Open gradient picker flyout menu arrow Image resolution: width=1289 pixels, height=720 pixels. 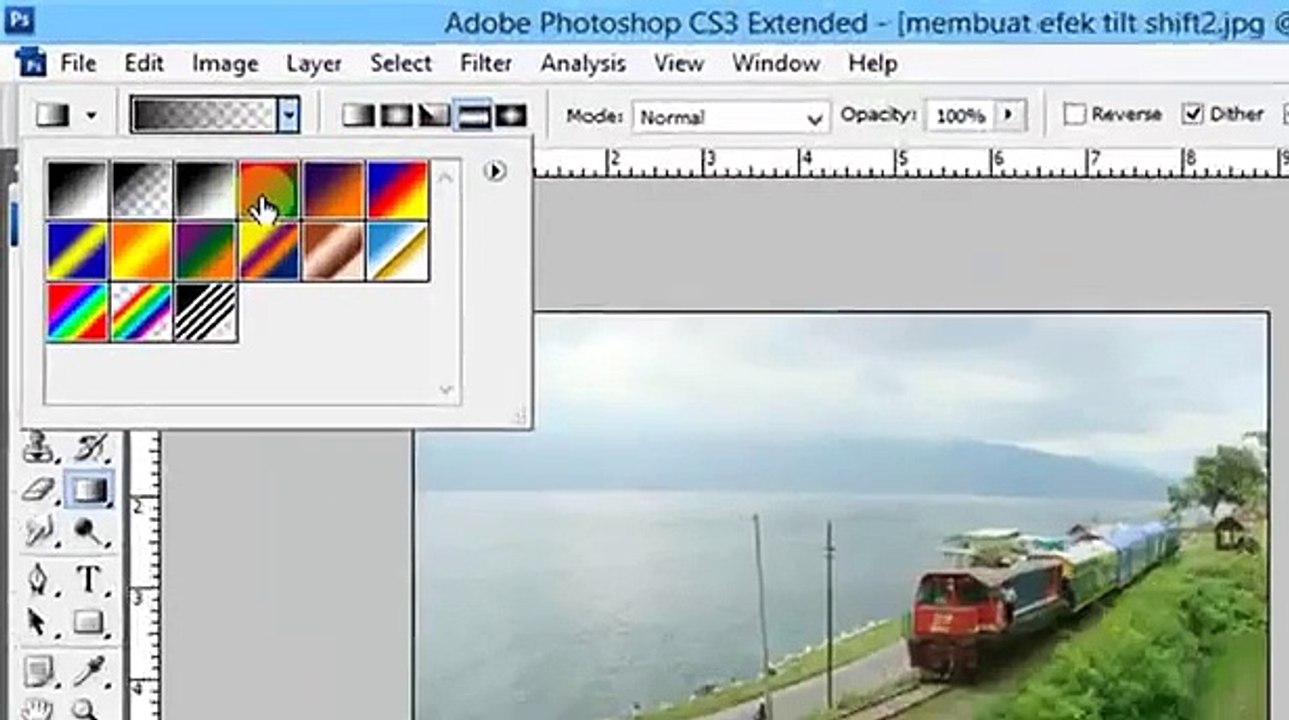coord(494,171)
